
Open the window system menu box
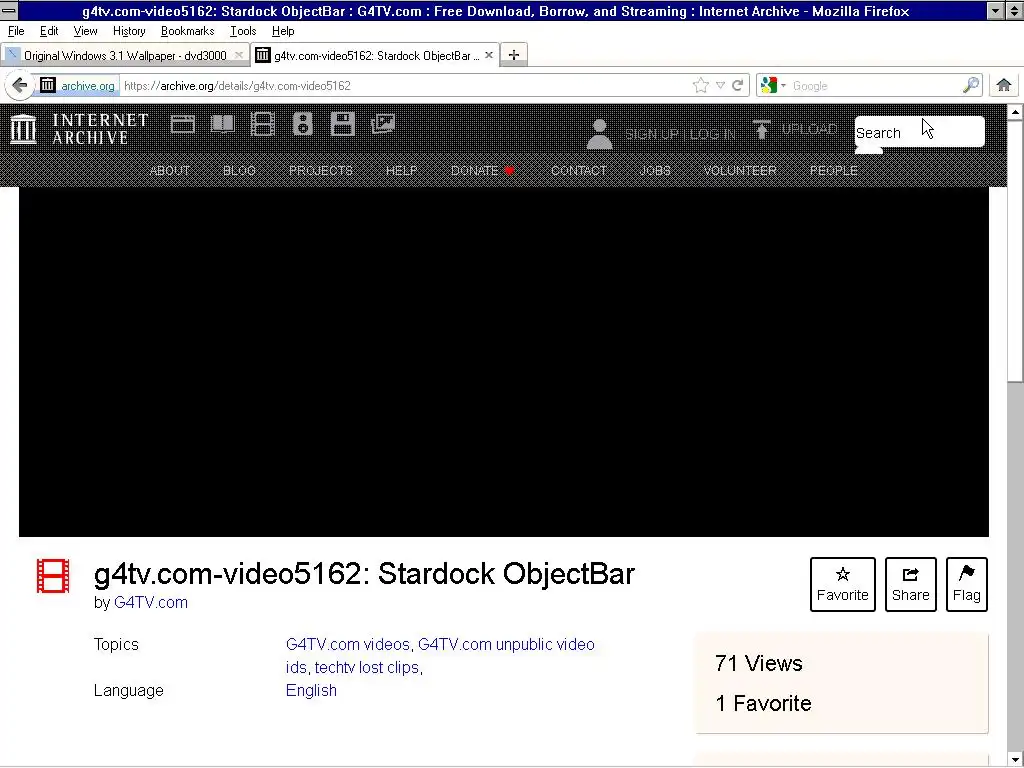[x=9, y=10]
